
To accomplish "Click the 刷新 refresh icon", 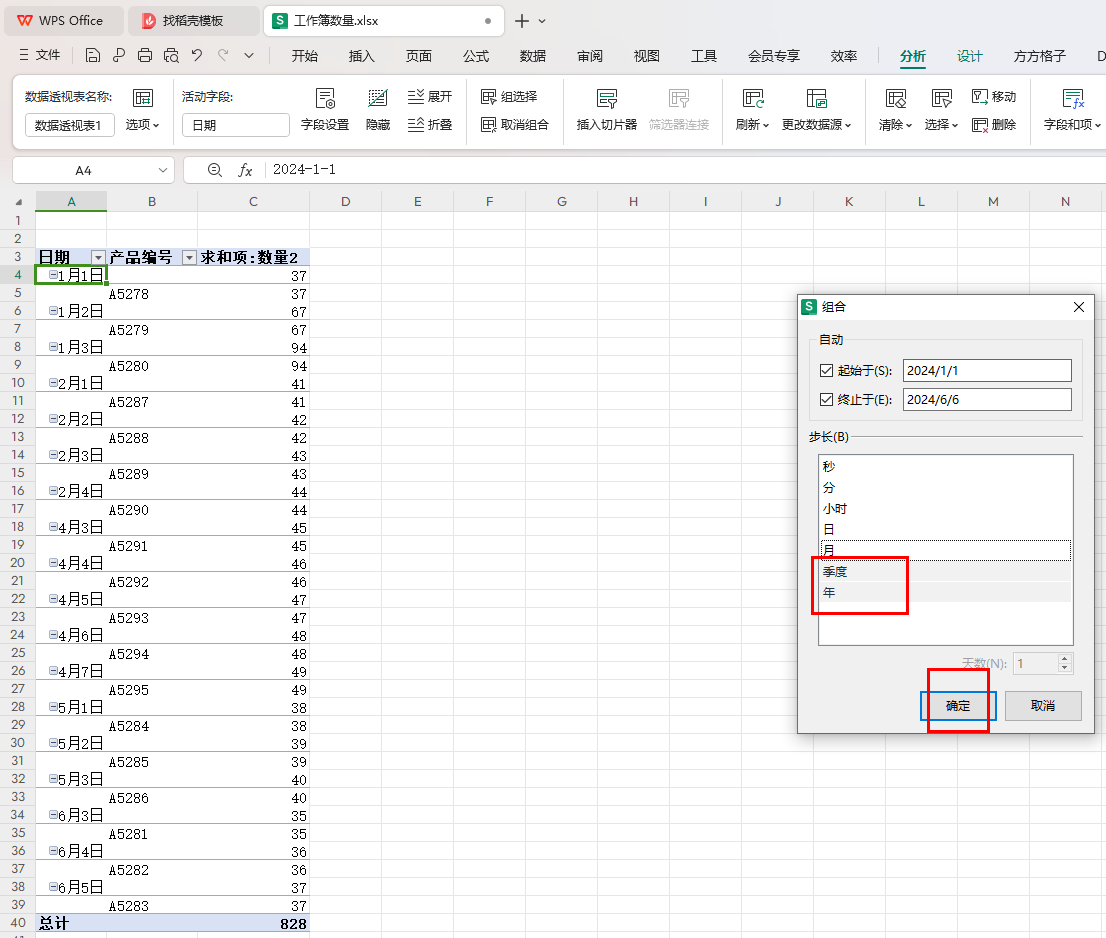I will point(752,110).
